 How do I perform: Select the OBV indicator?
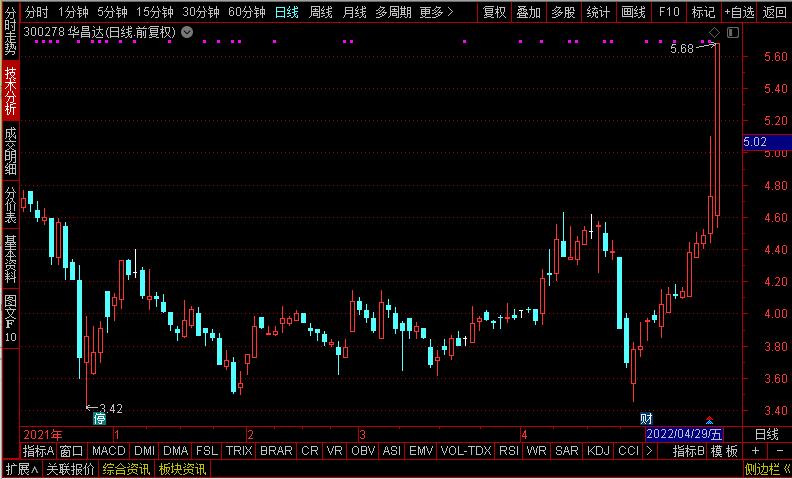pyautogui.click(x=363, y=451)
